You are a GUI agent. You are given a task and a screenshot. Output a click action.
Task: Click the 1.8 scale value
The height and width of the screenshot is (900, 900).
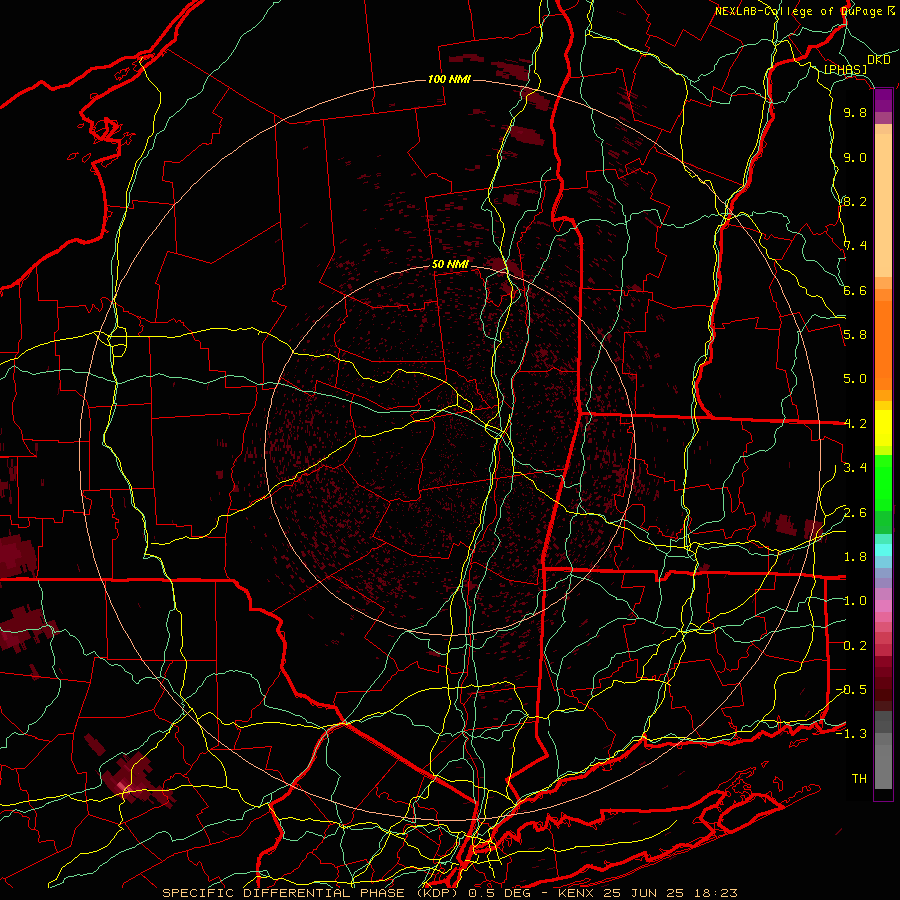tap(855, 557)
